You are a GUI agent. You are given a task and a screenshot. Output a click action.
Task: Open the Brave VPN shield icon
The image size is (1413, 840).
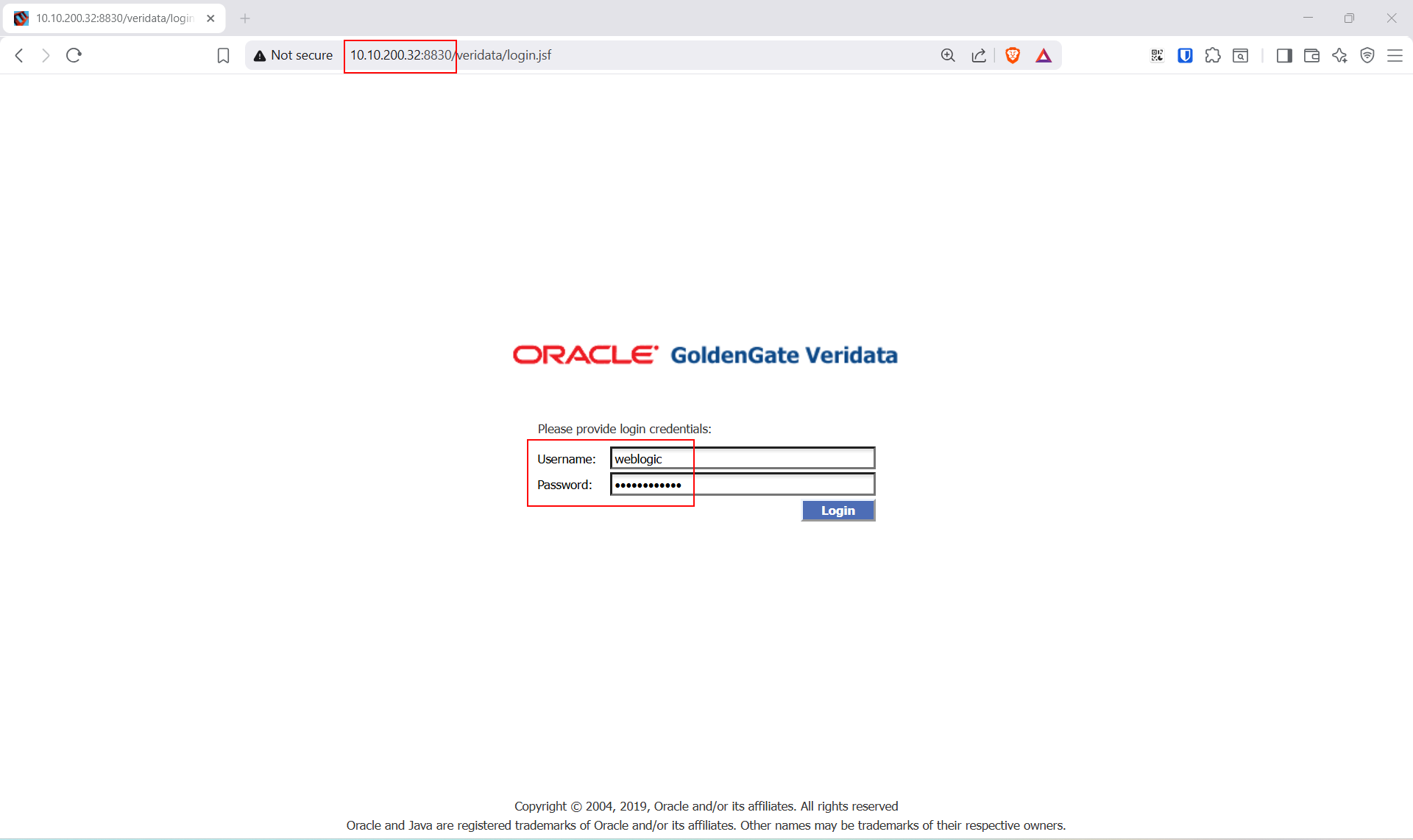(1367, 55)
